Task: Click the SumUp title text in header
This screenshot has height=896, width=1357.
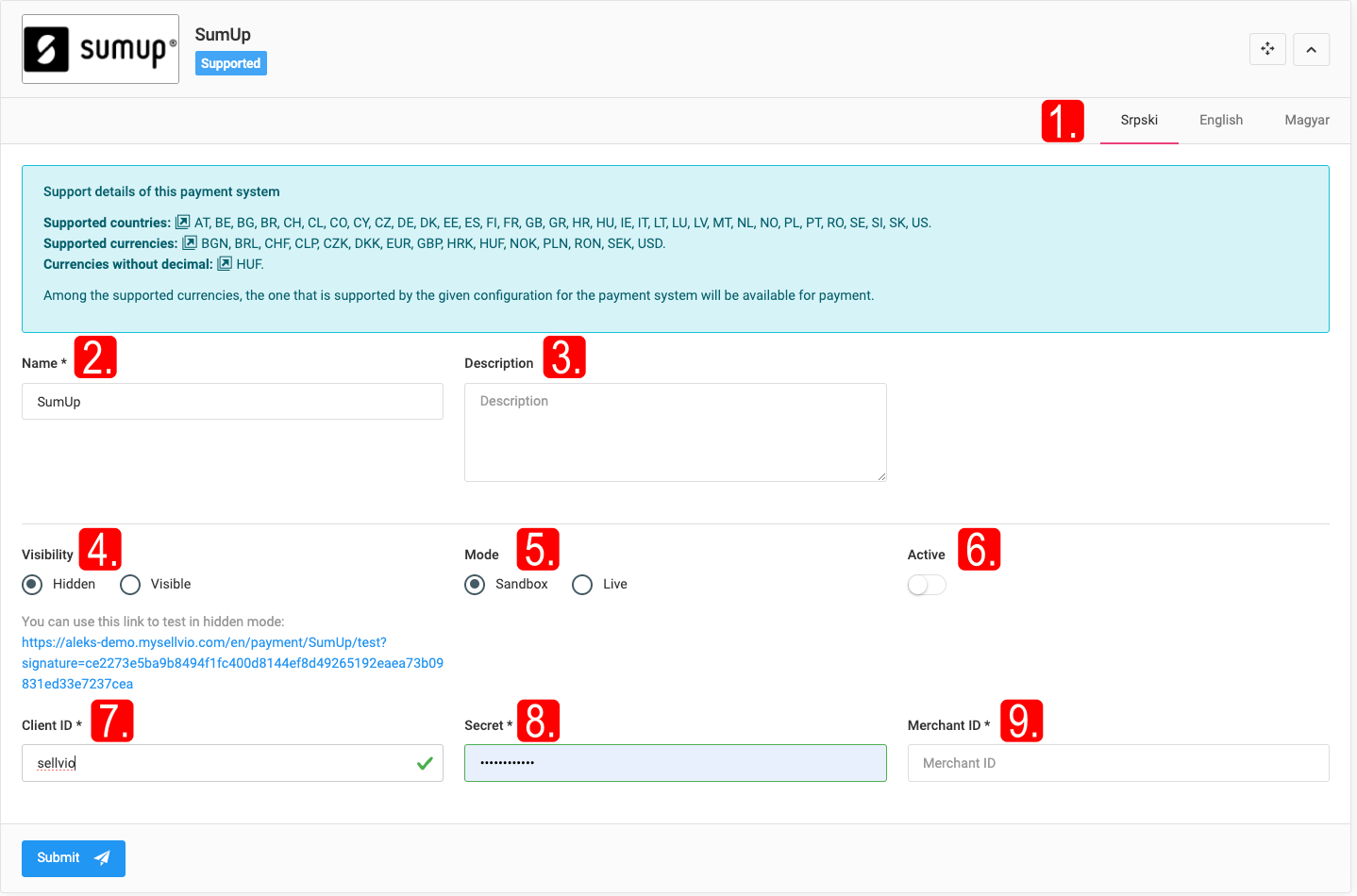Action: pyautogui.click(x=223, y=35)
